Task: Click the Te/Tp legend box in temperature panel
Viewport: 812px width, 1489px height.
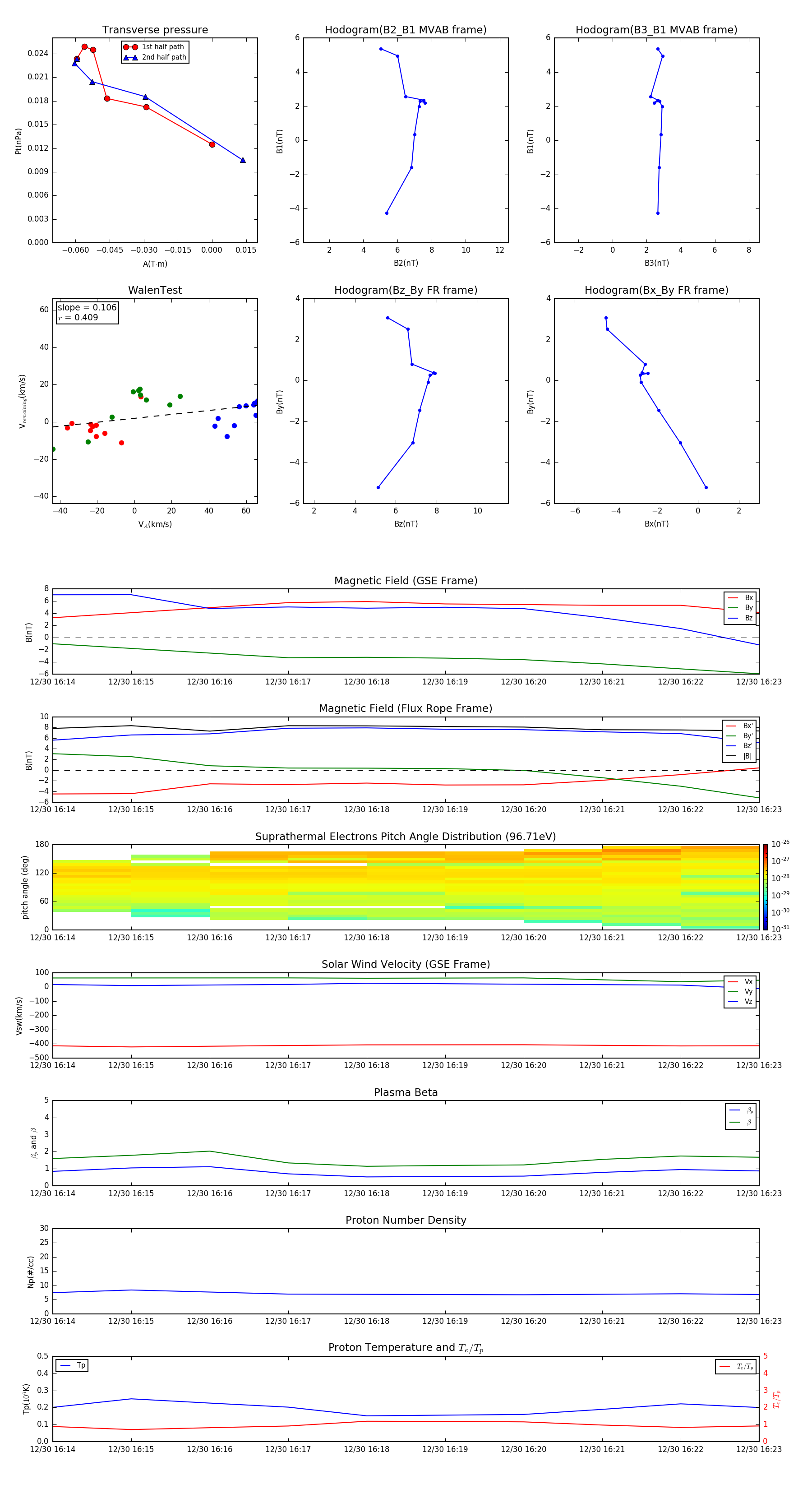Action: [736, 1366]
